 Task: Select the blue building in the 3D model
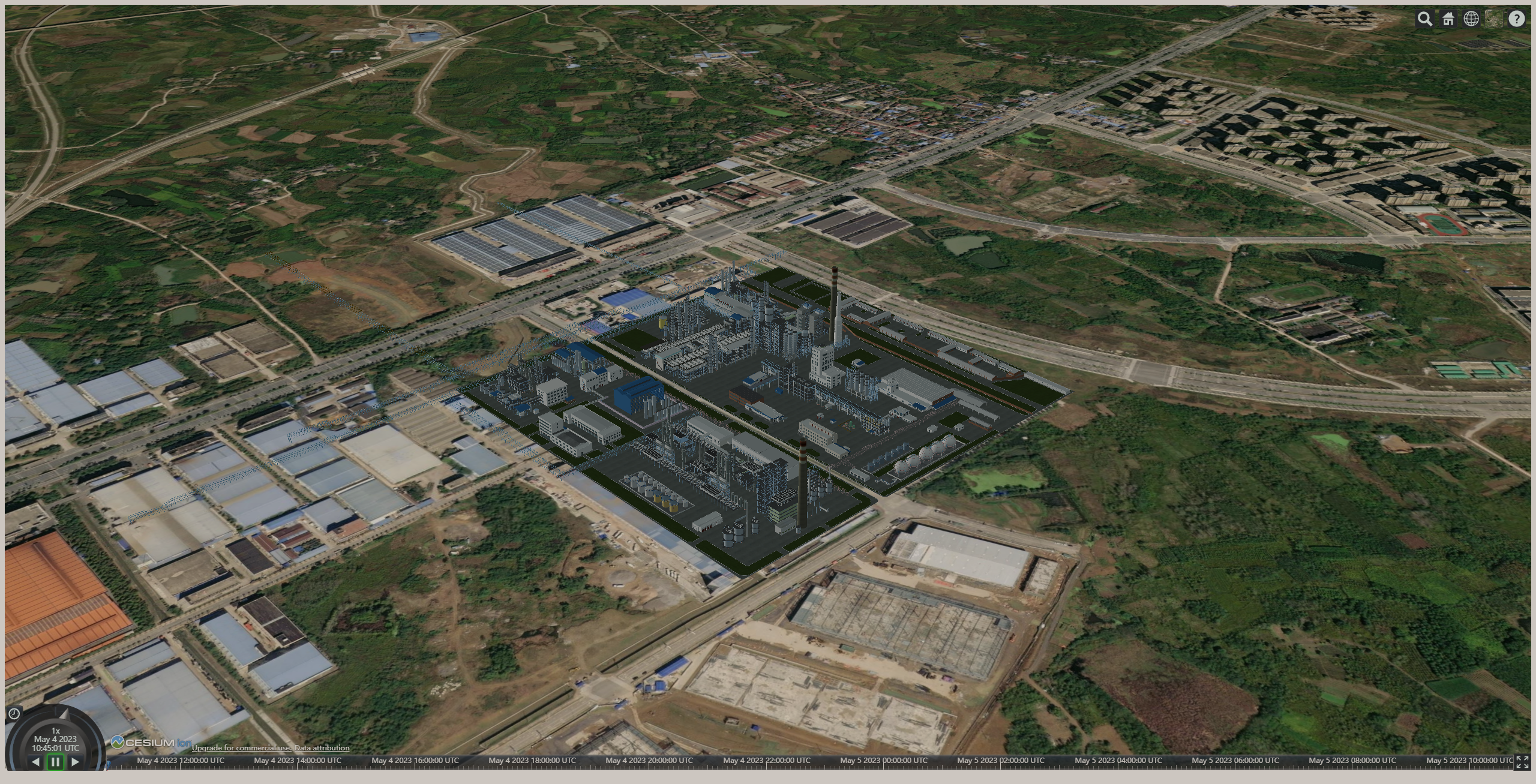pos(638,394)
